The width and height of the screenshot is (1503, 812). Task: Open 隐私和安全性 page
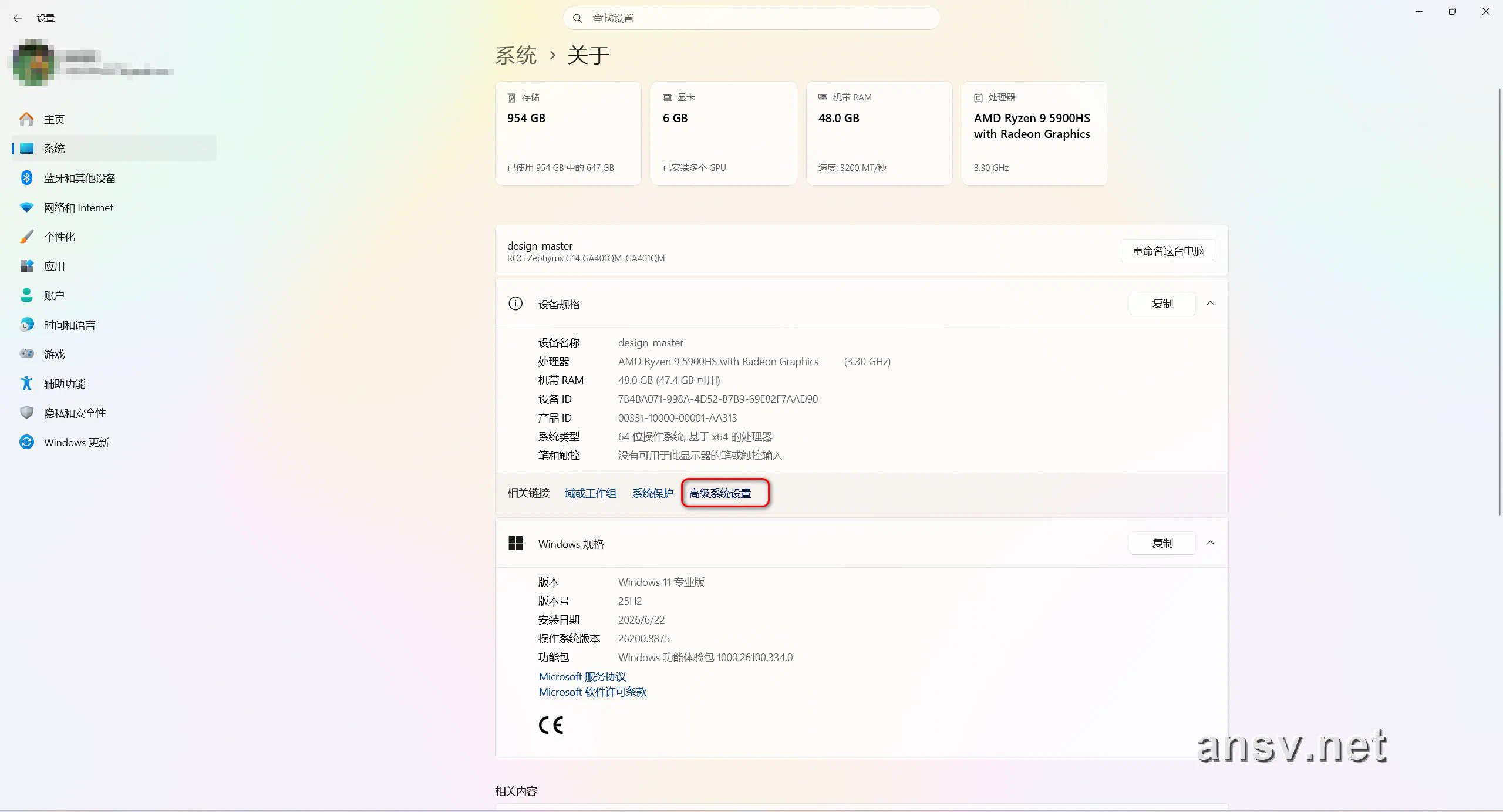[114, 413]
